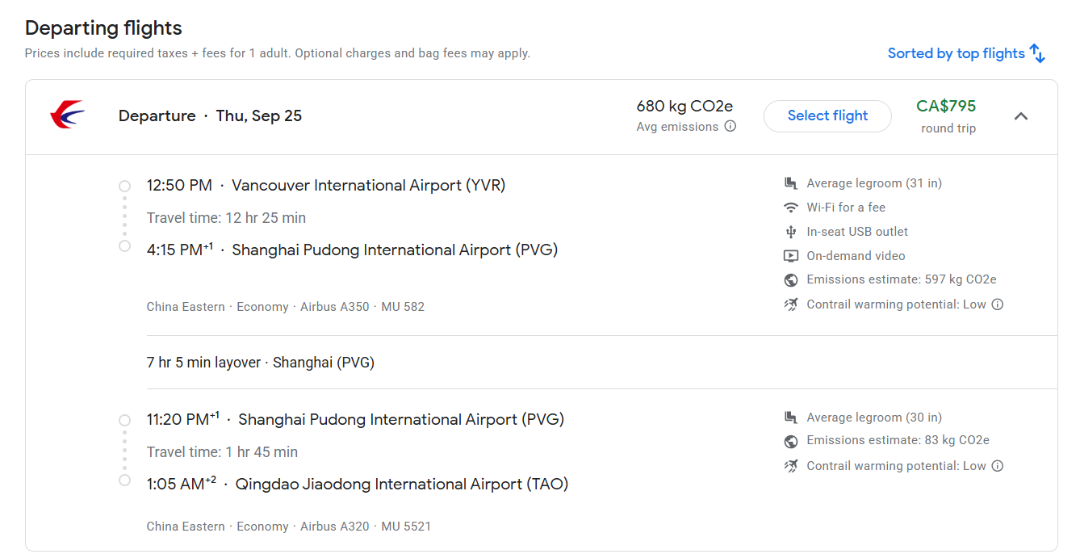This screenshot has width=1080, height=554.
Task: Click the On-demand video icon
Action: point(791,256)
